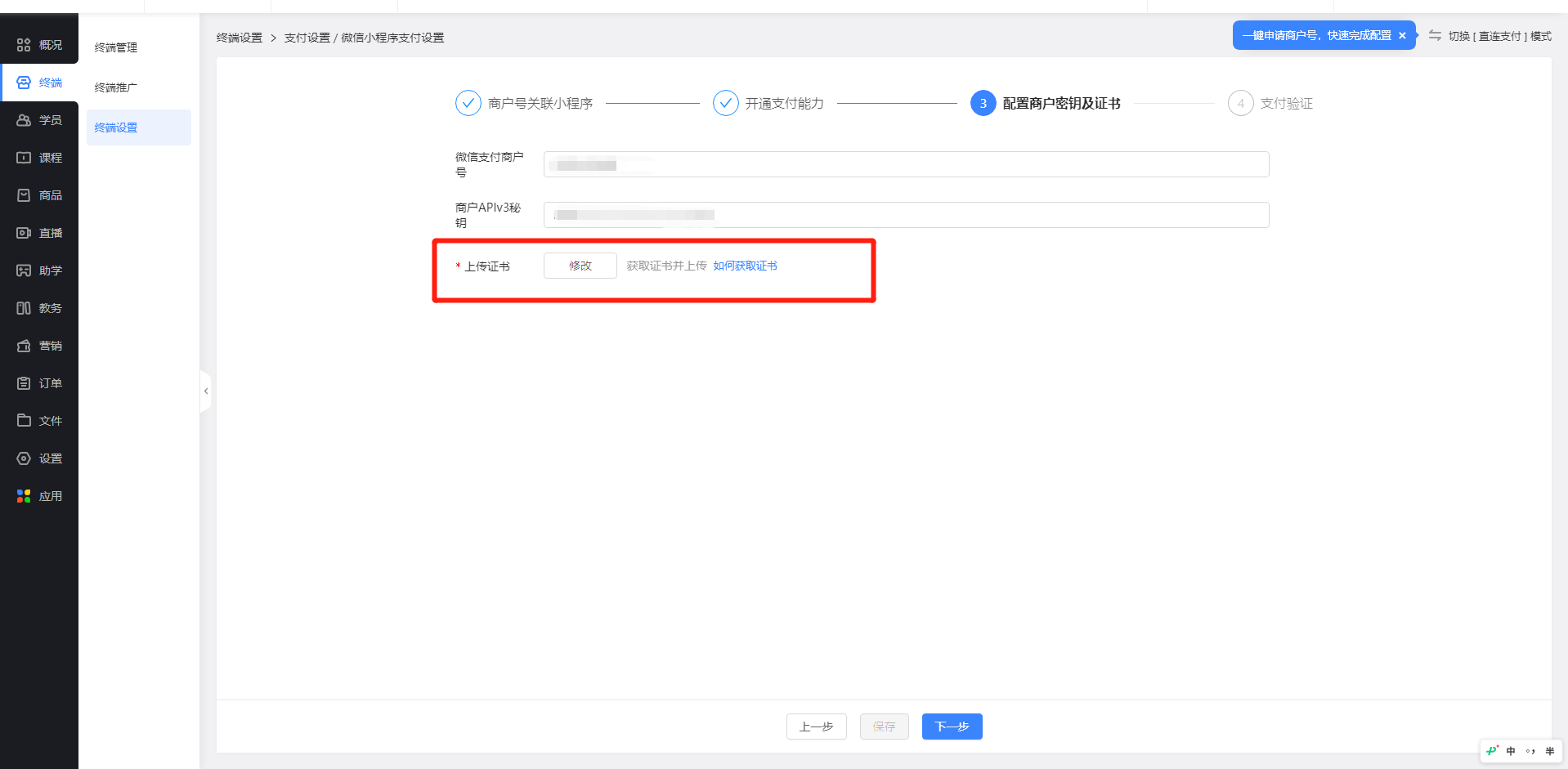This screenshot has width=1568, height=769.
Task: Click the step 2 开通支付能力 checkmark circle
Action: pos(726,103)
